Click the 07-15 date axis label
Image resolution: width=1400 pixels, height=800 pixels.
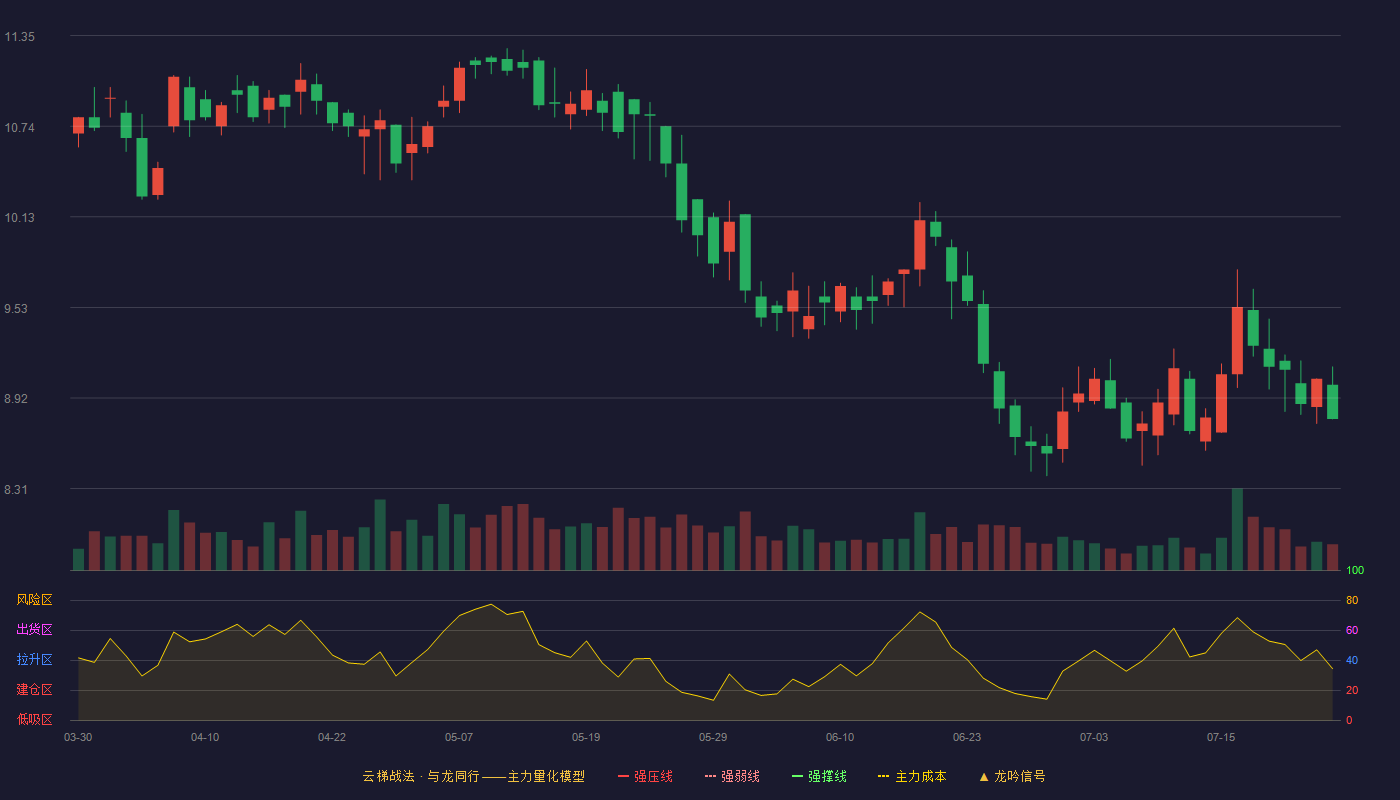[1221, 737]
